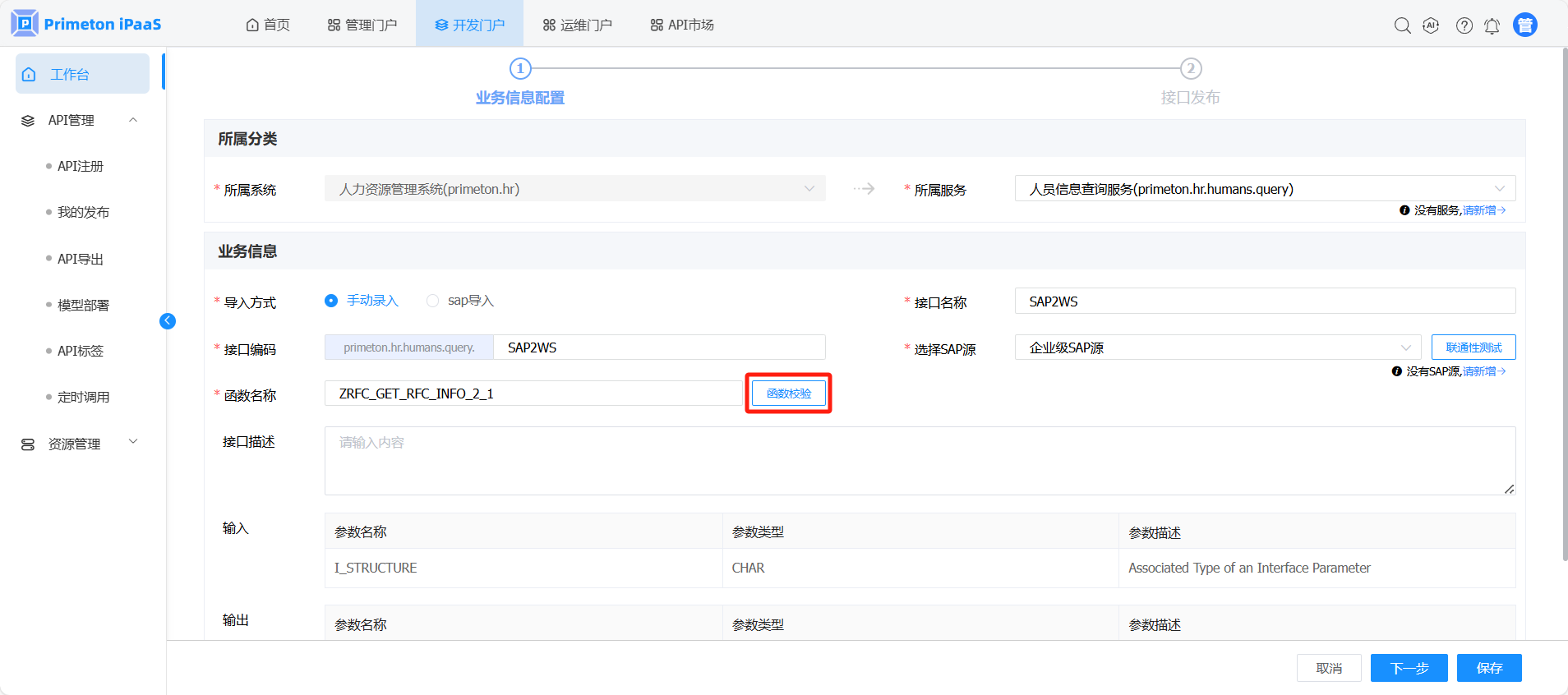
Task: Open the AI assistant icon
Action: [1431, 25]
